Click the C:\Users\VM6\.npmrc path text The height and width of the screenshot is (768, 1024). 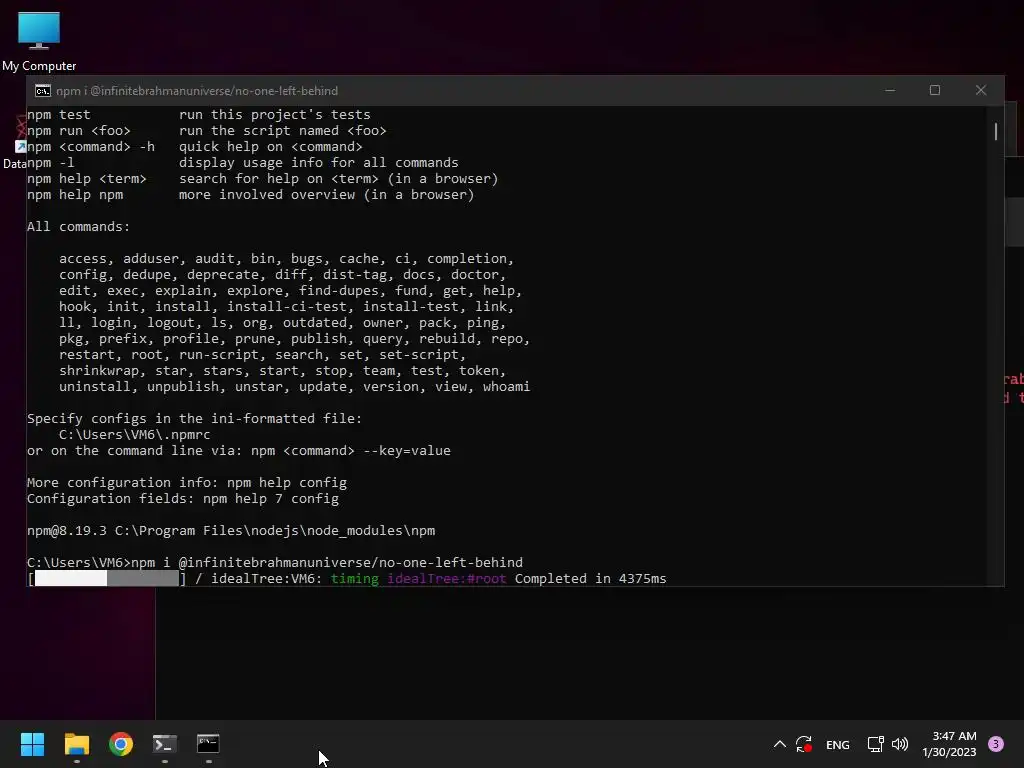(x=135, y=434)
